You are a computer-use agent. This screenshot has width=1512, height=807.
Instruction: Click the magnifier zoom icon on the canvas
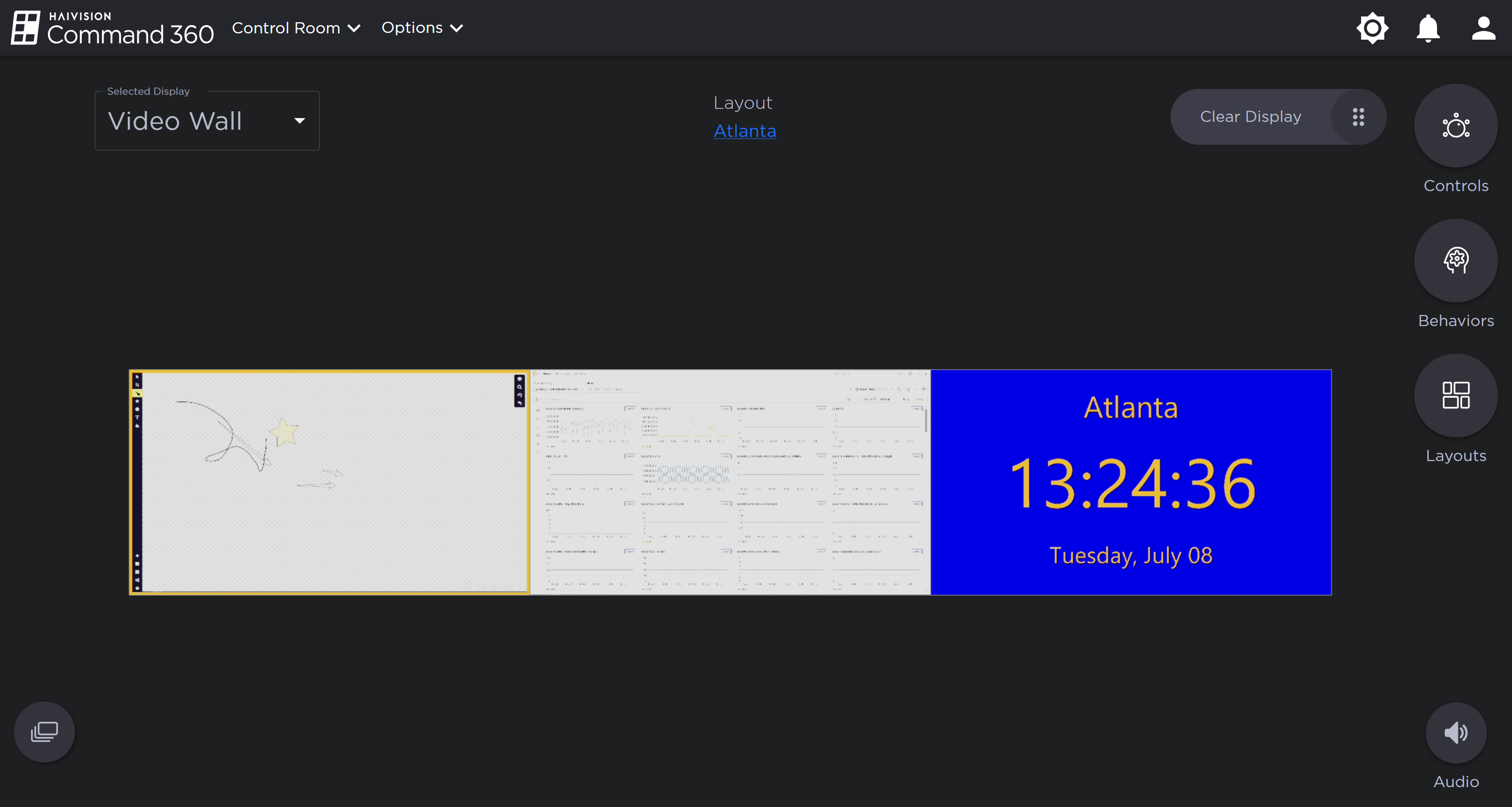(x=520, y=387)
